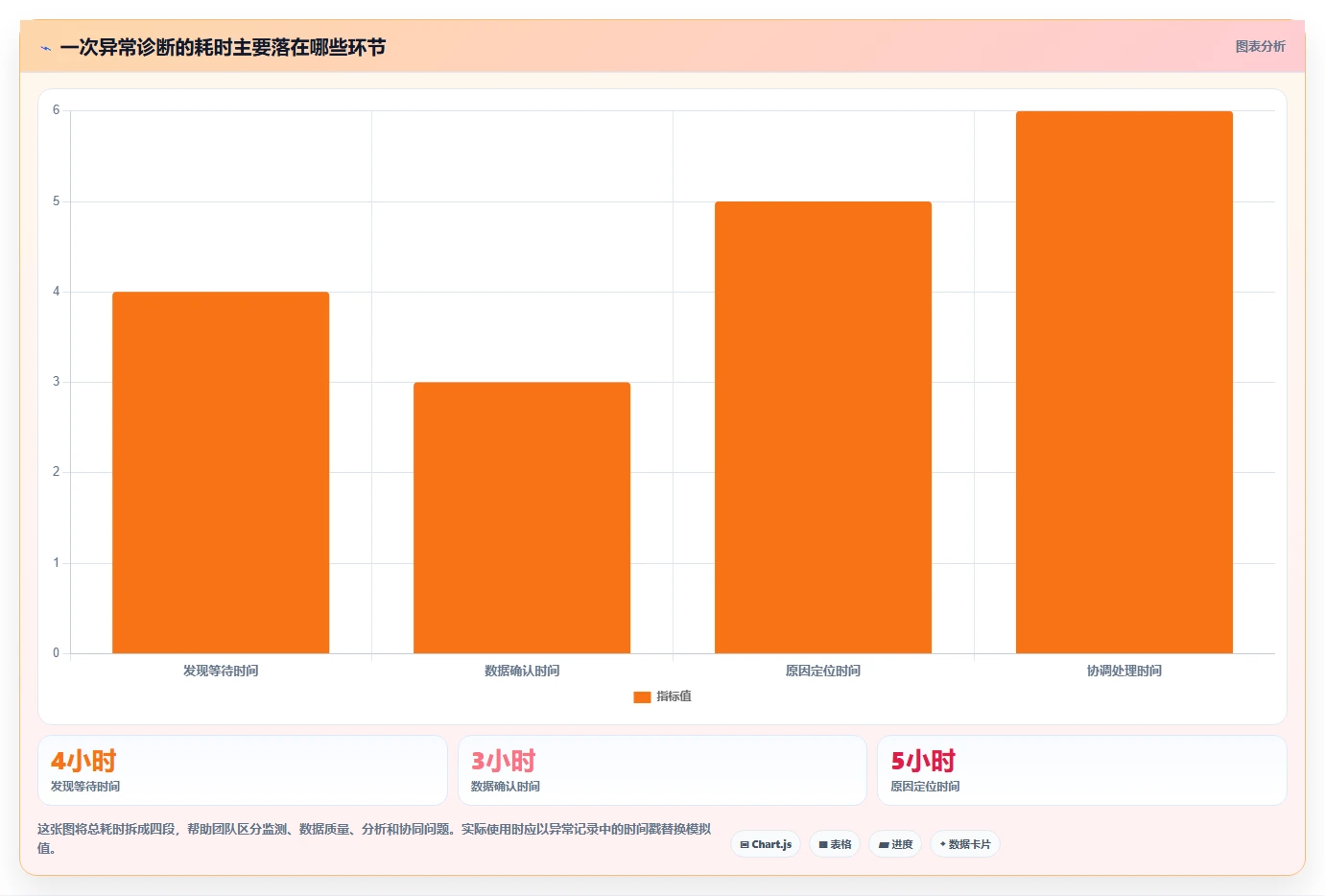Screen dimensions: 1325x896
Task: Open the 3小时 数据确认时间 data card
Action: (662, 770)
